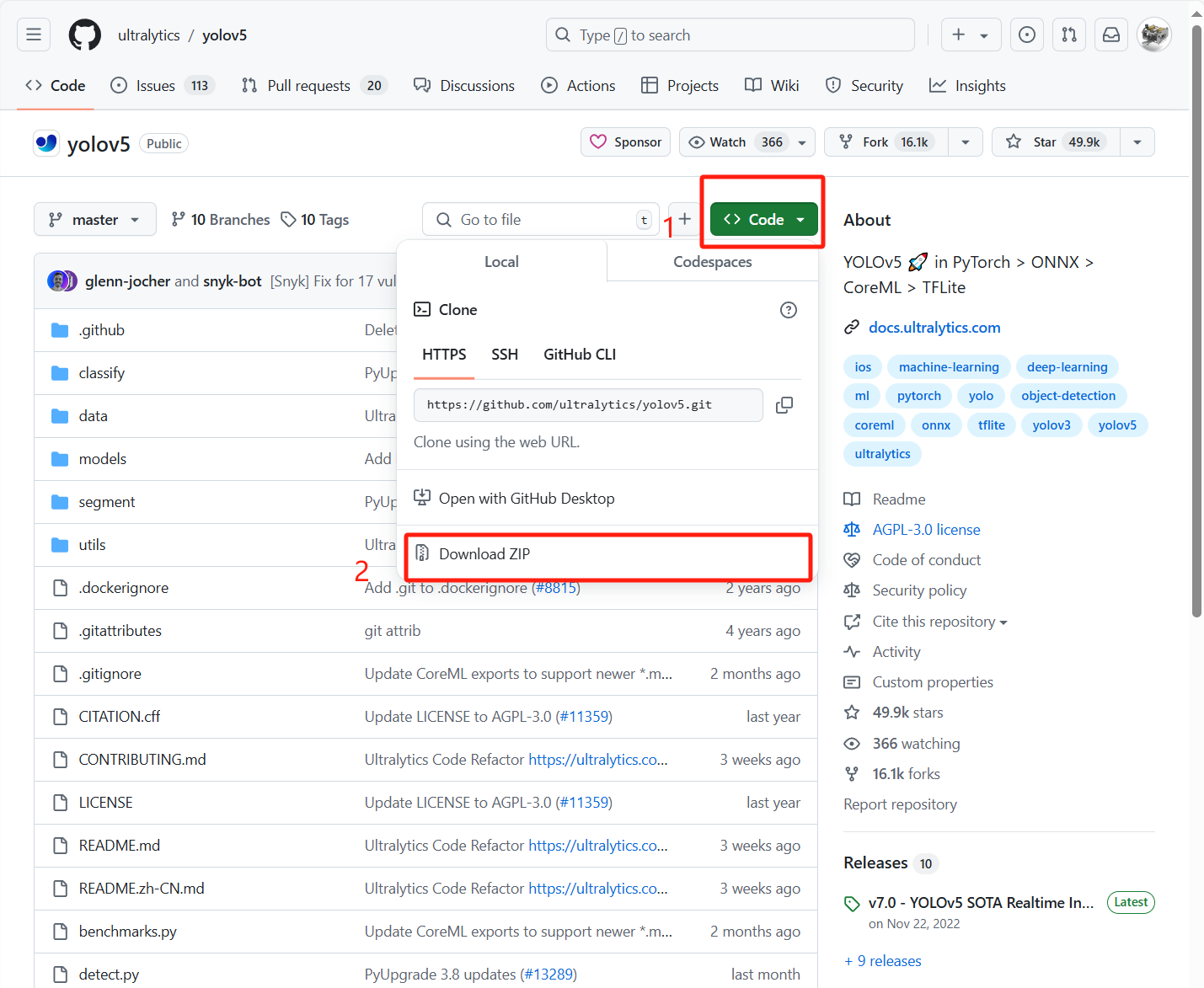Open the .dockerignore file
The height and width of the screenshot is (988, 1204).
(124, 588)
